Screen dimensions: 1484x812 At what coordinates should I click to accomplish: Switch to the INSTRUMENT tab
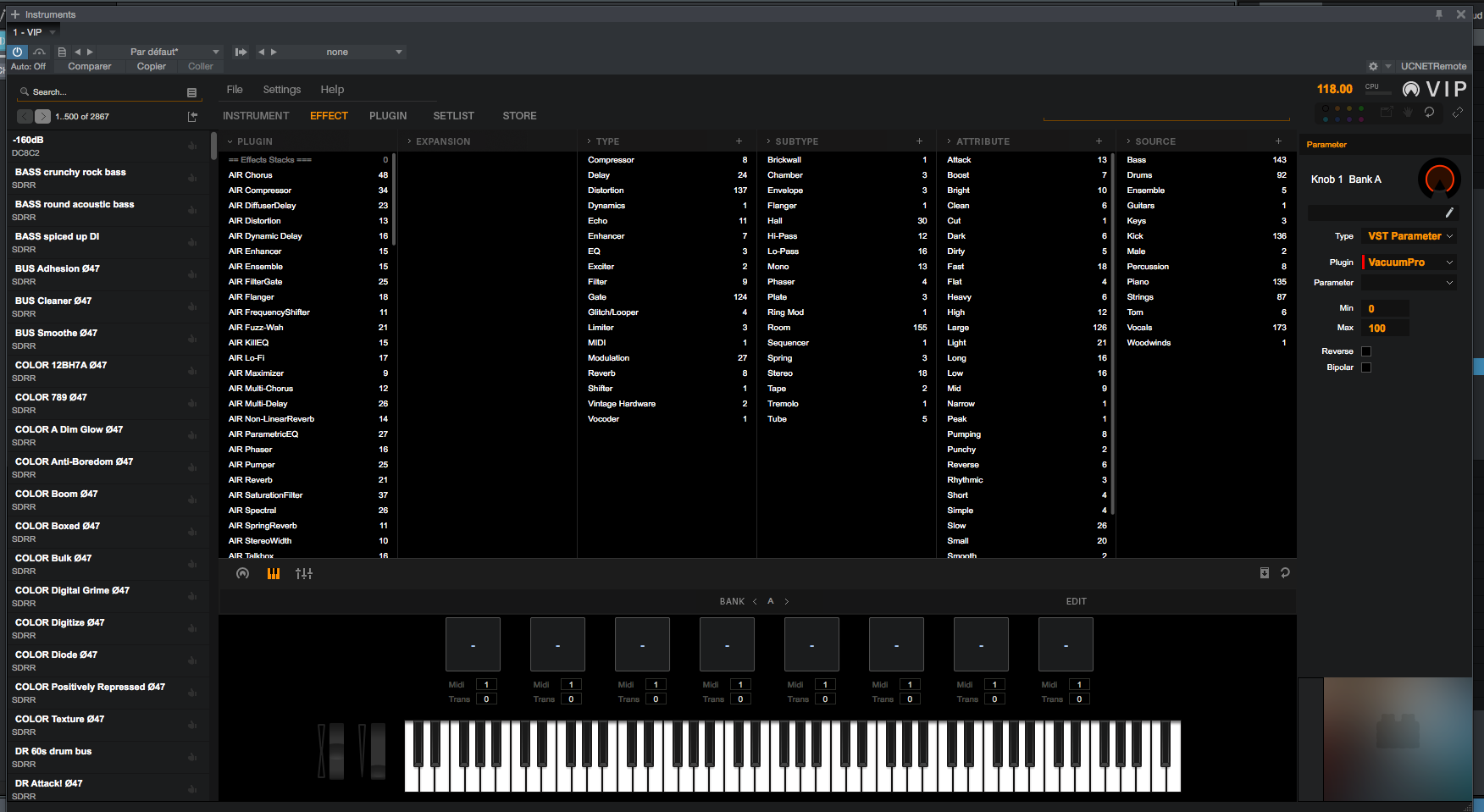pos(256,116)
